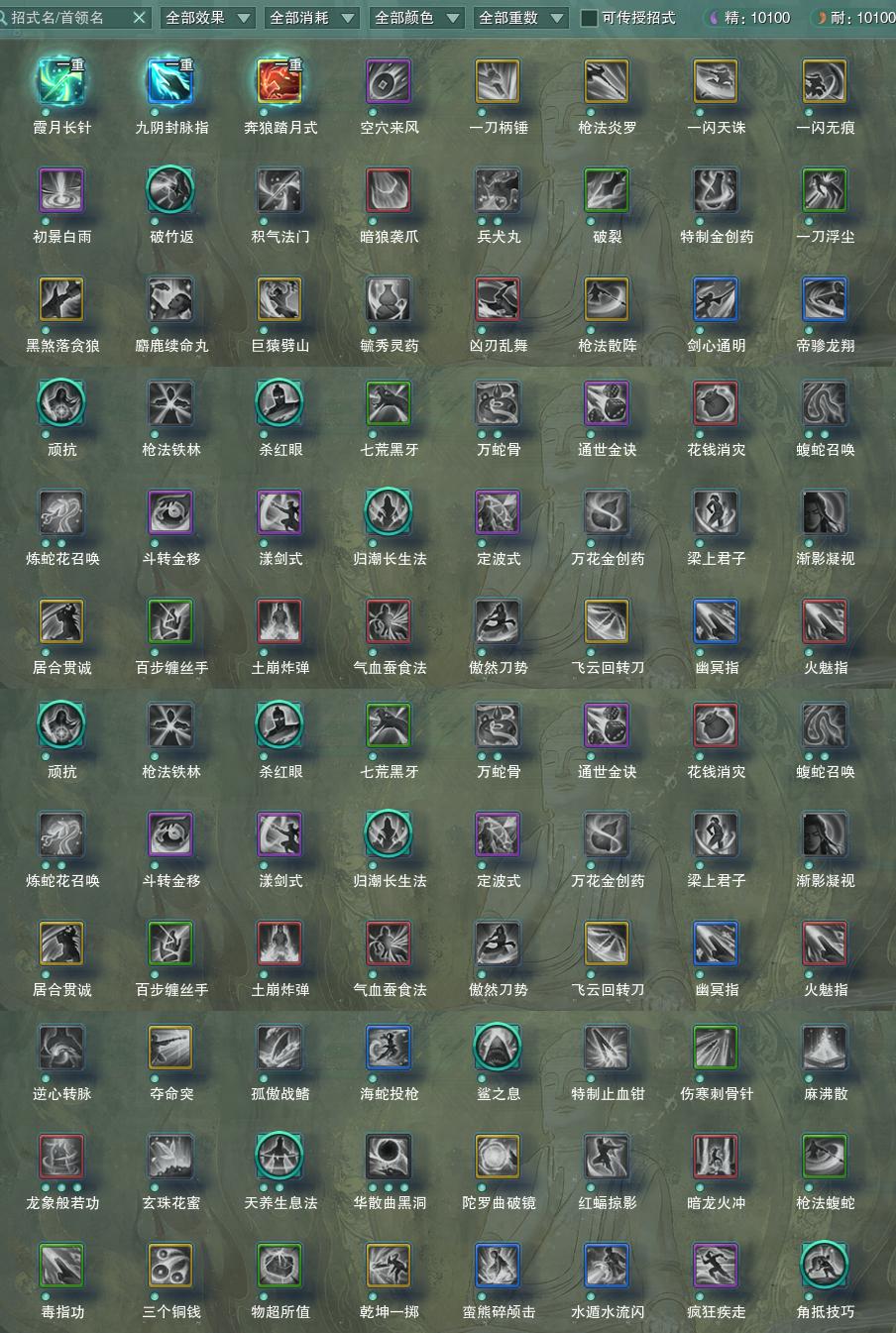
Task: Choose the 天养生息法 skill icon
Action: click(280, 1157)
